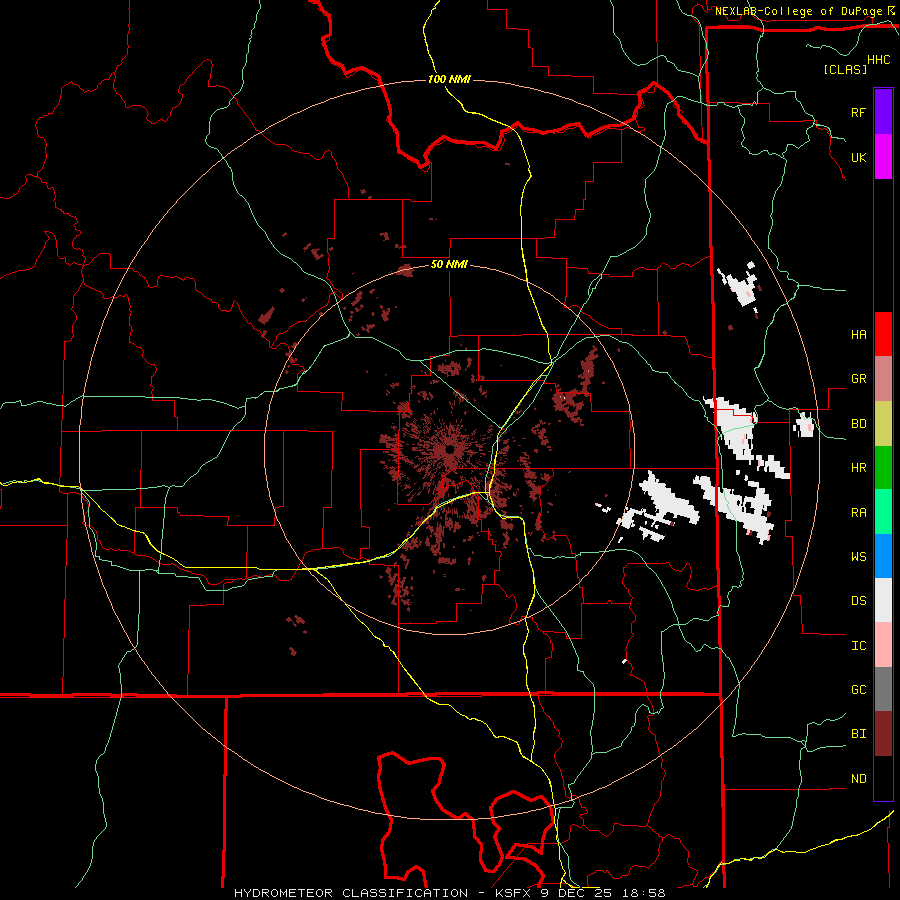Click the WS legend label
The width and height of the screenshot is (900, 900).
coord(858,557)
